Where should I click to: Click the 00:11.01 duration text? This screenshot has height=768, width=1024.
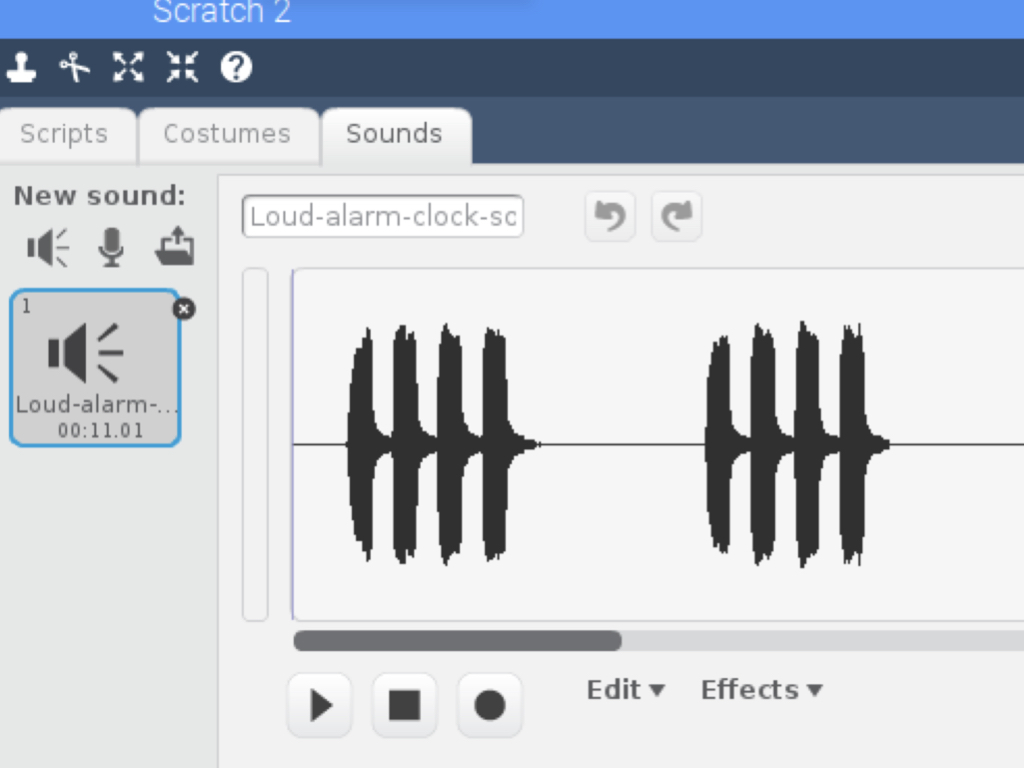(x=101, y=431)
